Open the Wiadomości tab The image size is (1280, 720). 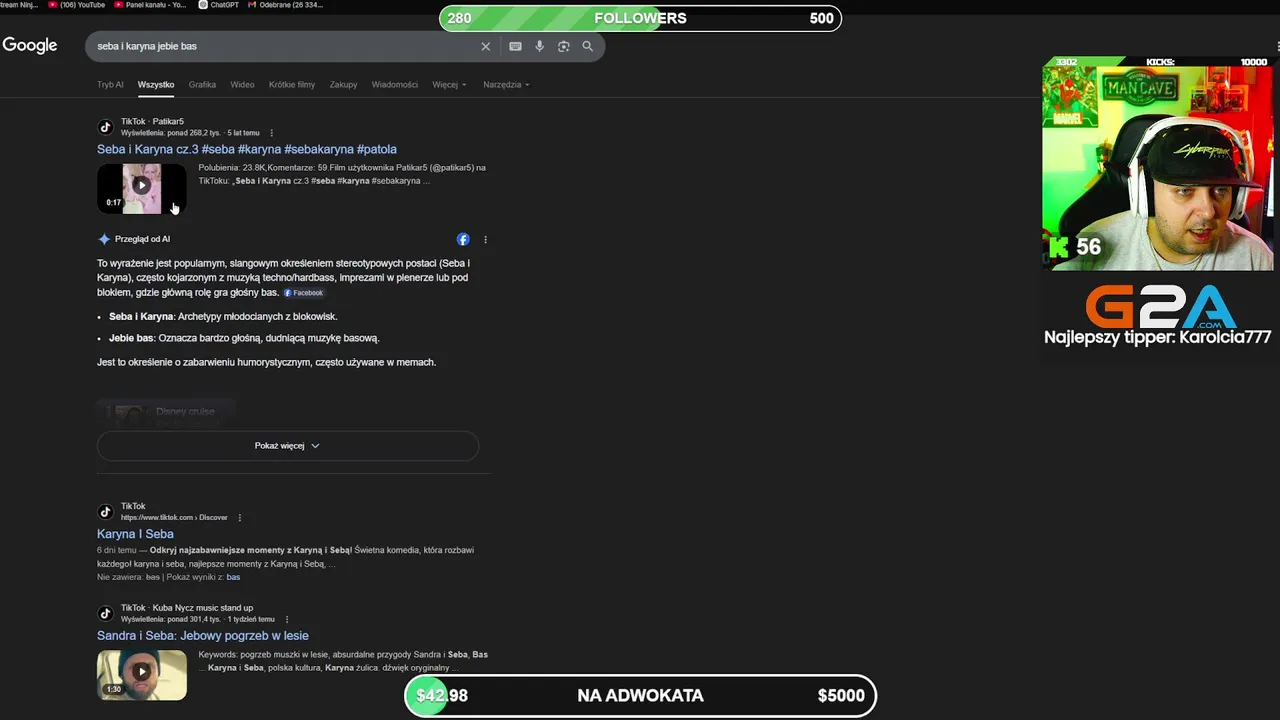(x=395, y=85)
